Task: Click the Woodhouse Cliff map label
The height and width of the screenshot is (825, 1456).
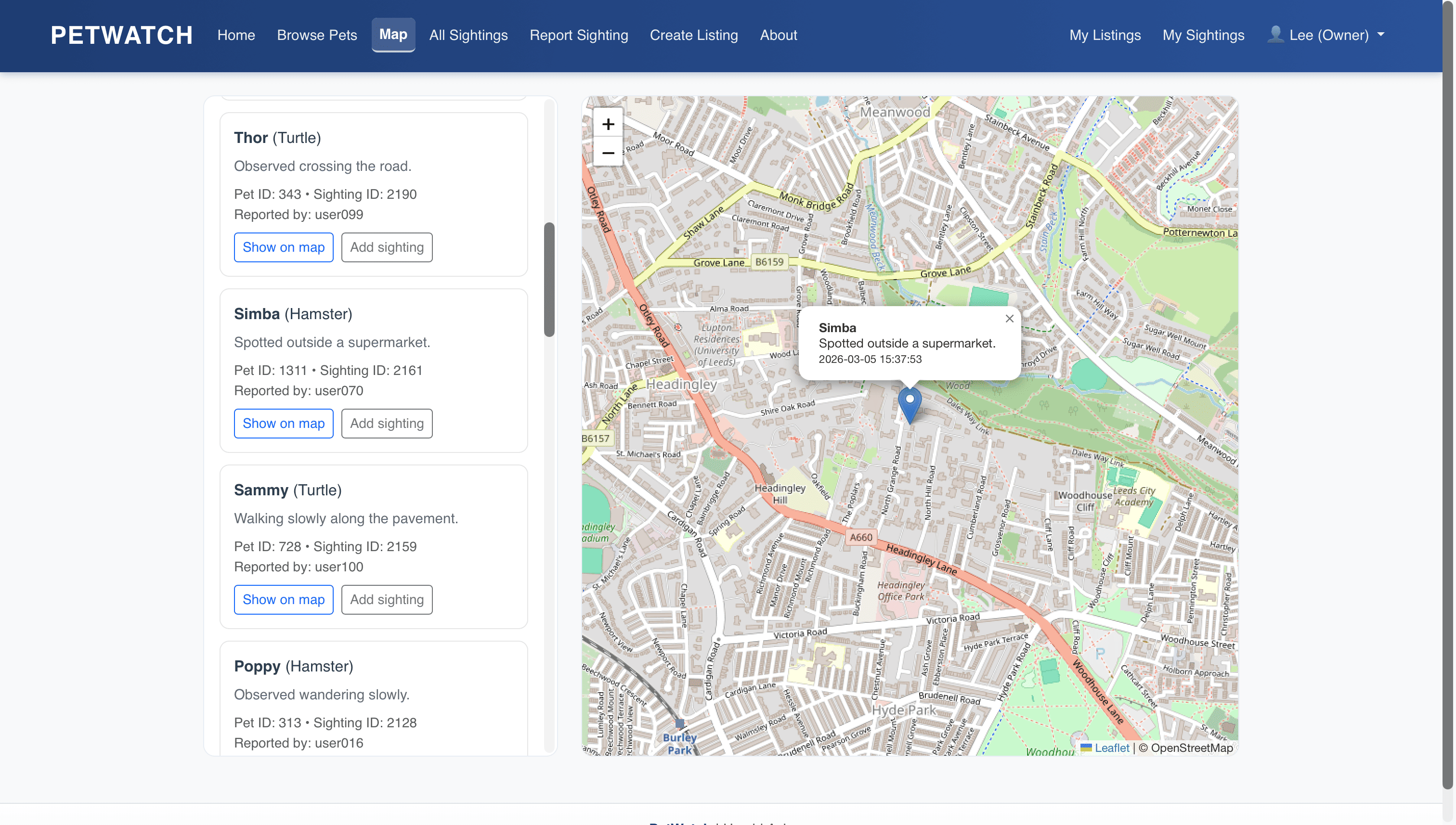Action: pyautogui.click(x=1085, y=502)
